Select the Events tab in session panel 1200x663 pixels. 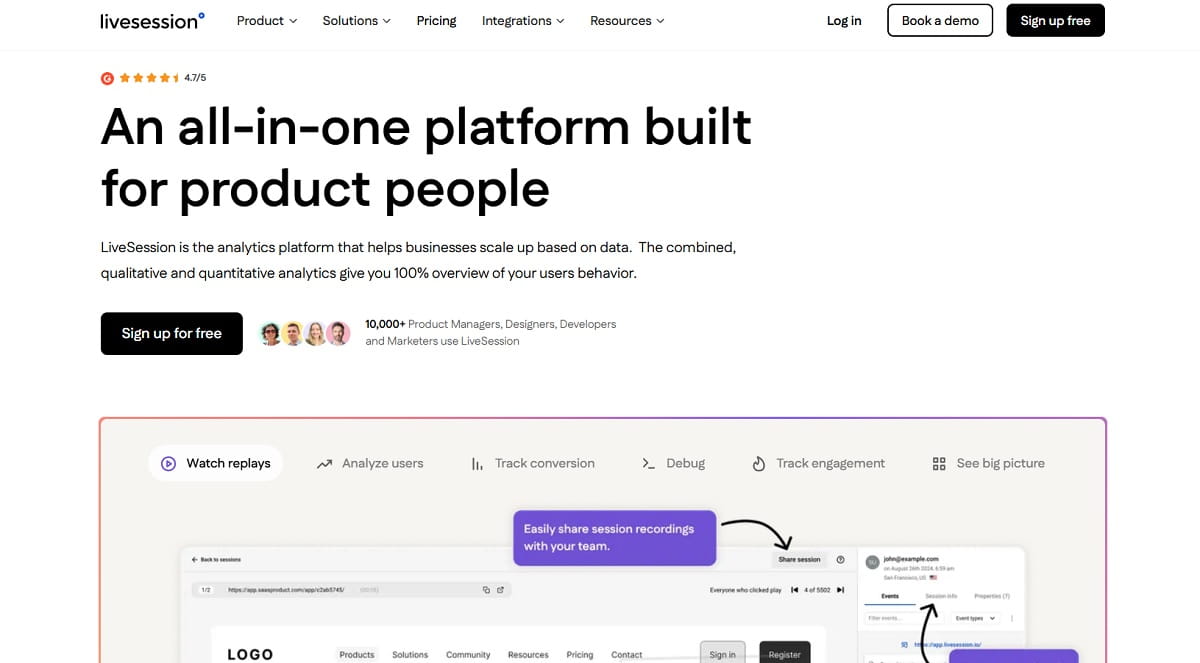pos(890,596)
